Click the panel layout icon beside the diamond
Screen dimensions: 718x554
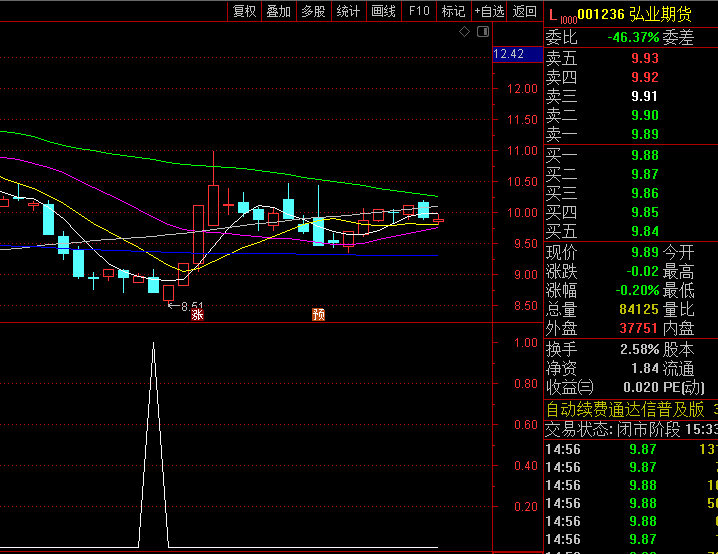[481, 33]
